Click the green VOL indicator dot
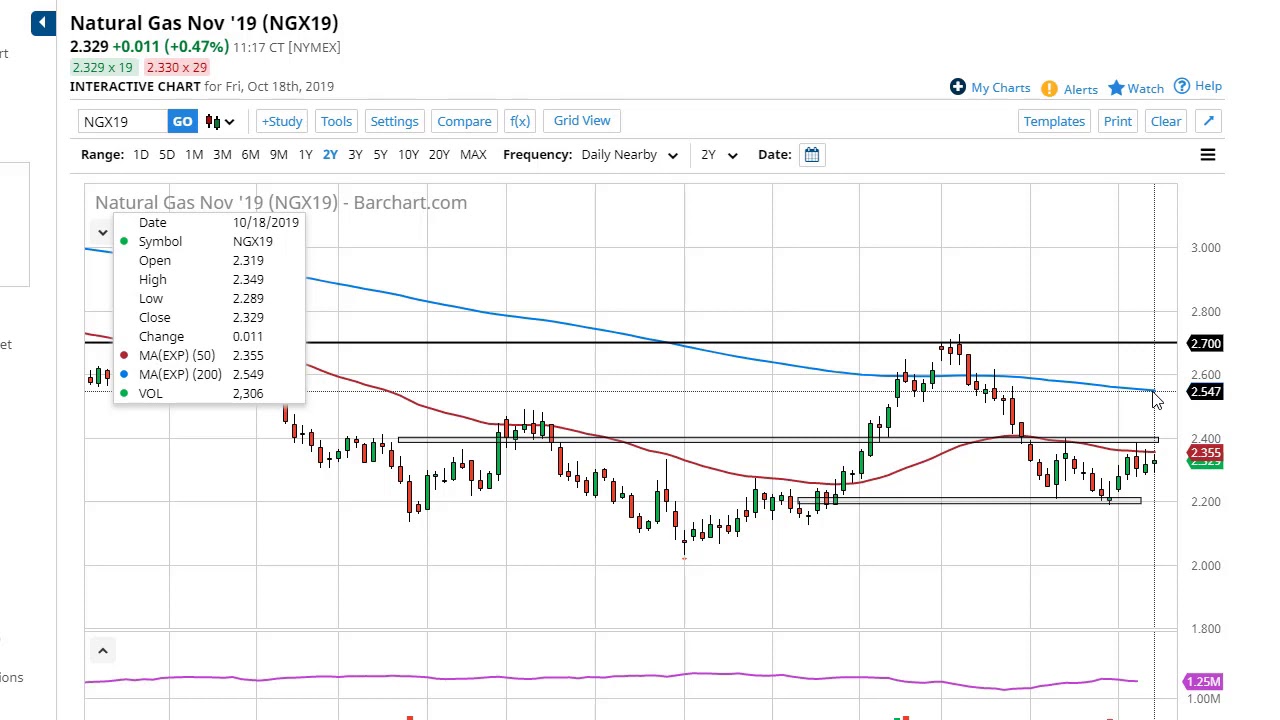Viewport: 1280px width, 720px height. pos(124,394)
